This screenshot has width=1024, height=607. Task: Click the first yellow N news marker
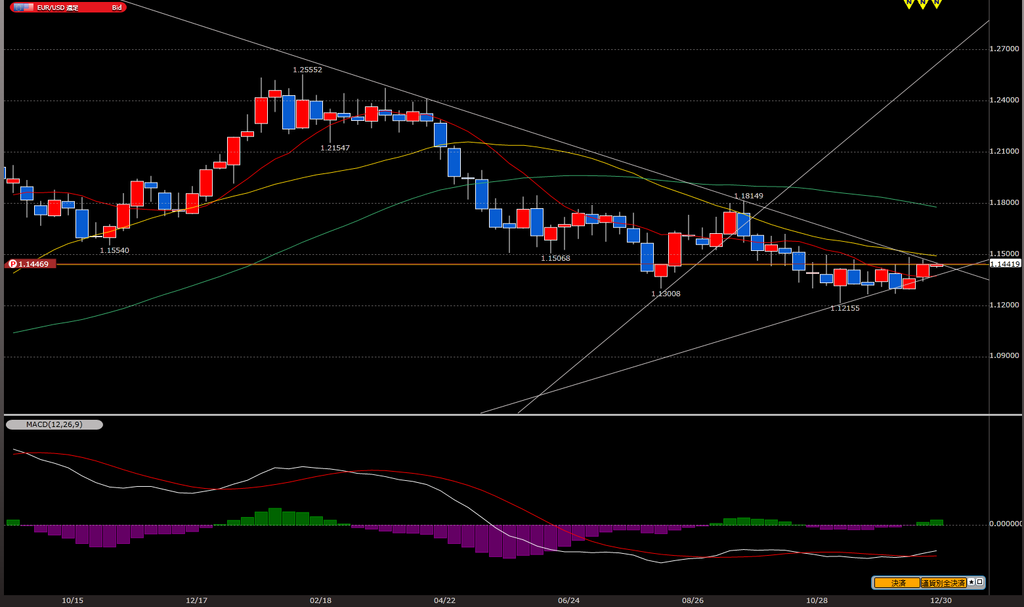point(908,4)
